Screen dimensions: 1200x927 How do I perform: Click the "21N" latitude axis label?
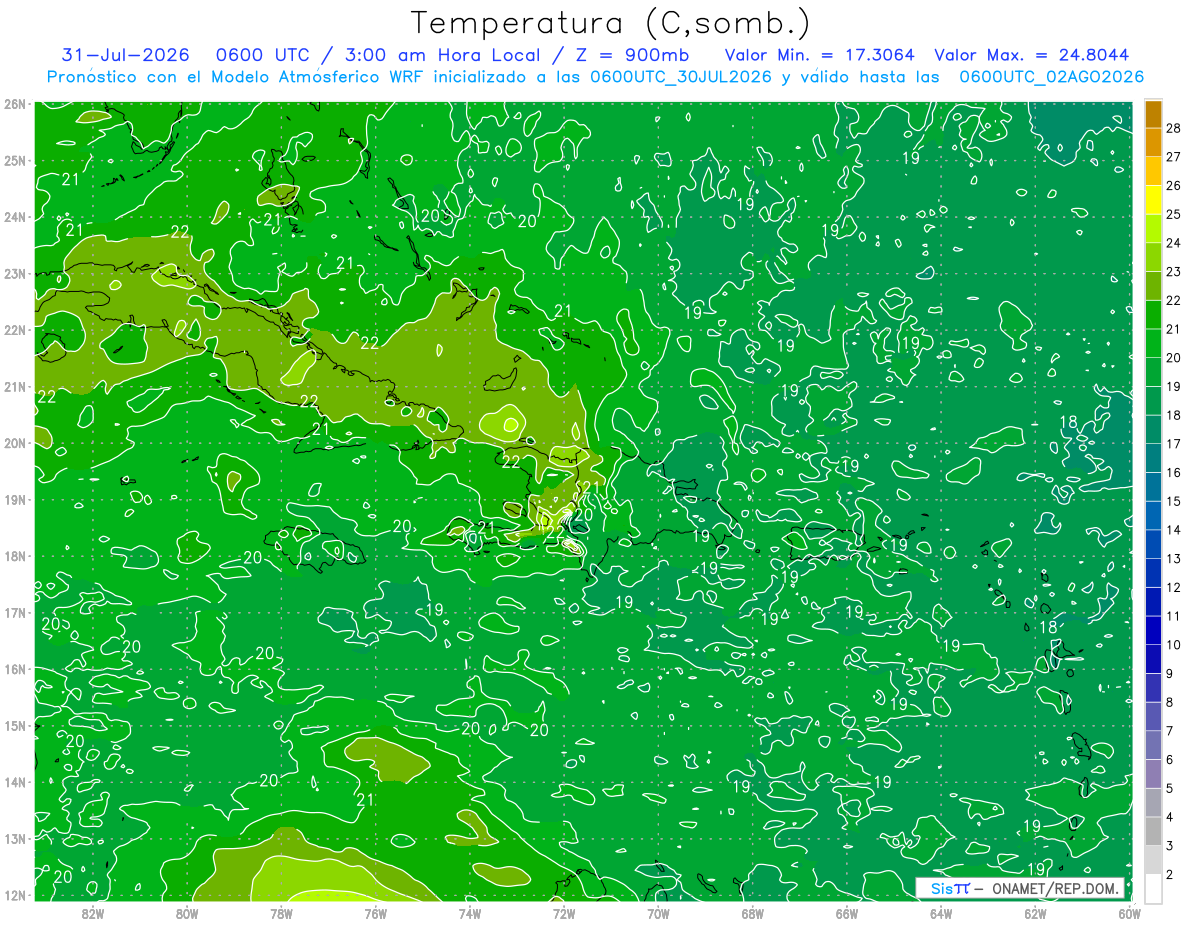pos(14,386)
